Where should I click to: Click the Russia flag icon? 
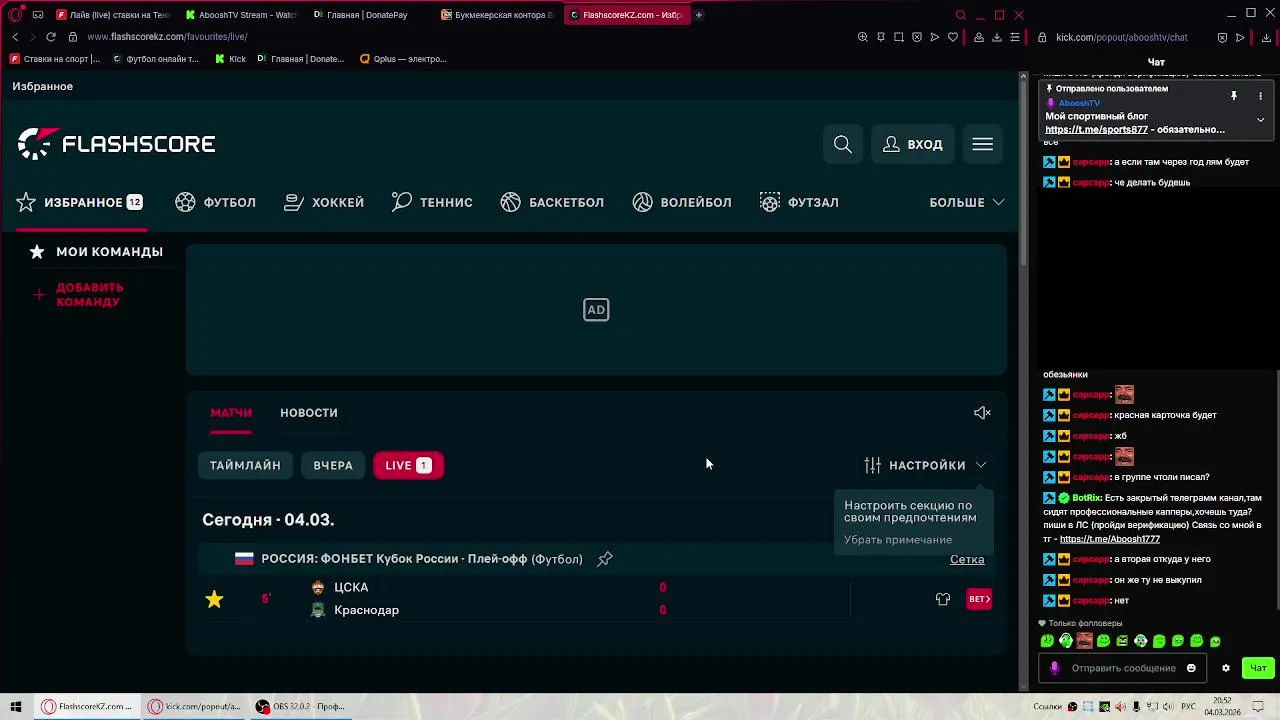click(x=244, y=559)
